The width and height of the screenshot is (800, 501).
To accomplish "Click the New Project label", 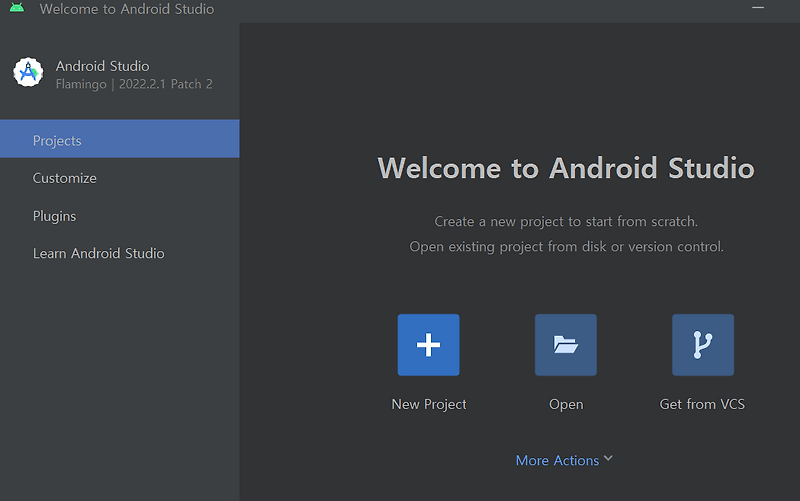I will tap(429, 404).
